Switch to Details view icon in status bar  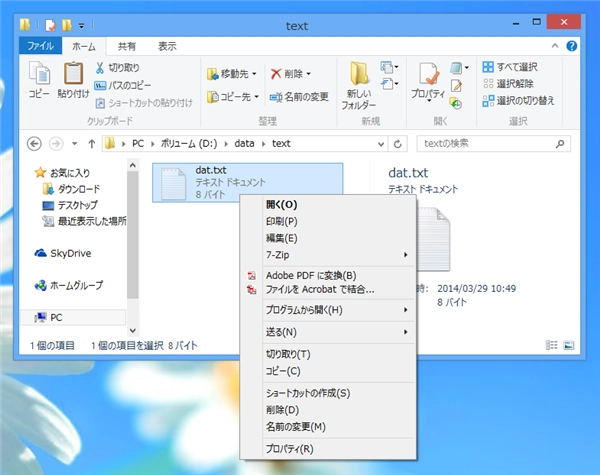point(551,345)
